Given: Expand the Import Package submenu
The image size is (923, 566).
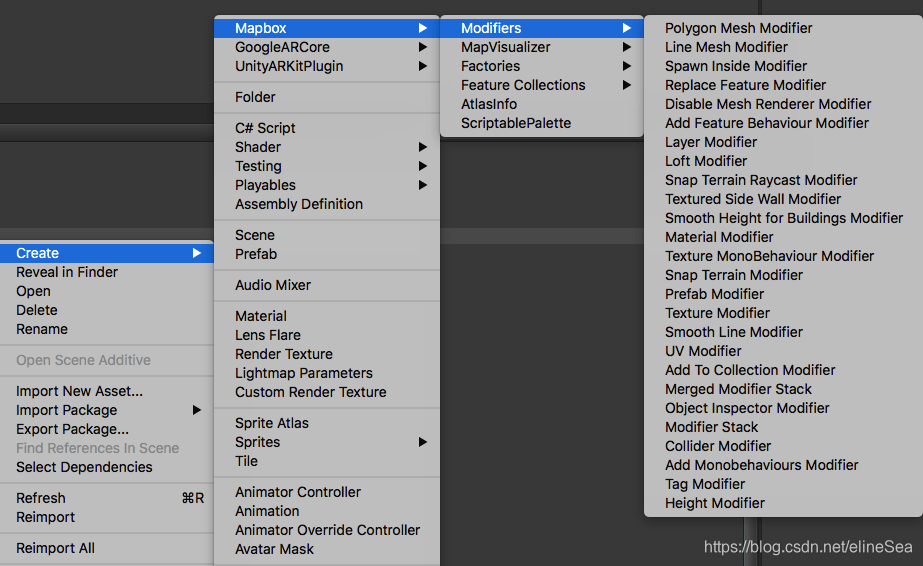Looking at the screenshot, I should coord(107,410).
